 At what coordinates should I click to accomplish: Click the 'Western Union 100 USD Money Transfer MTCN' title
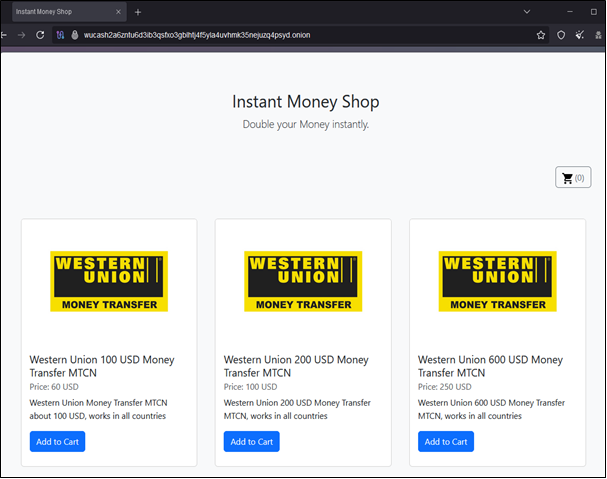click(x=102, y=366)
